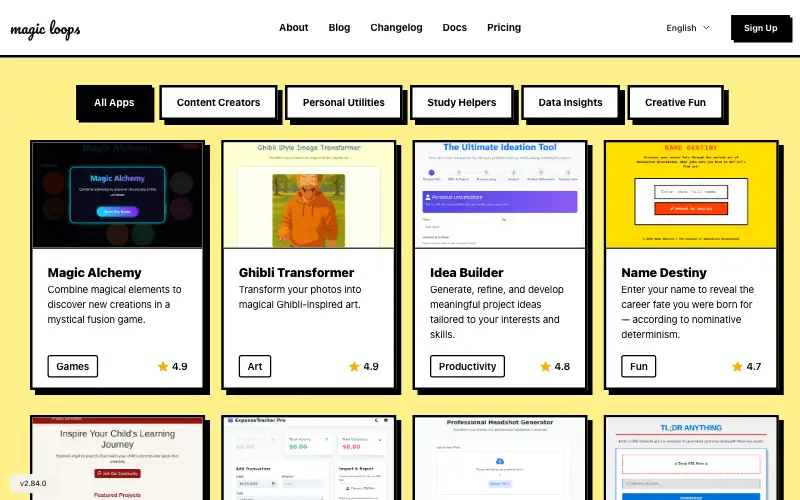
Task: Open the Inspire Your Child's Learning Journey thumbnail
Action: tap(117, 459)
